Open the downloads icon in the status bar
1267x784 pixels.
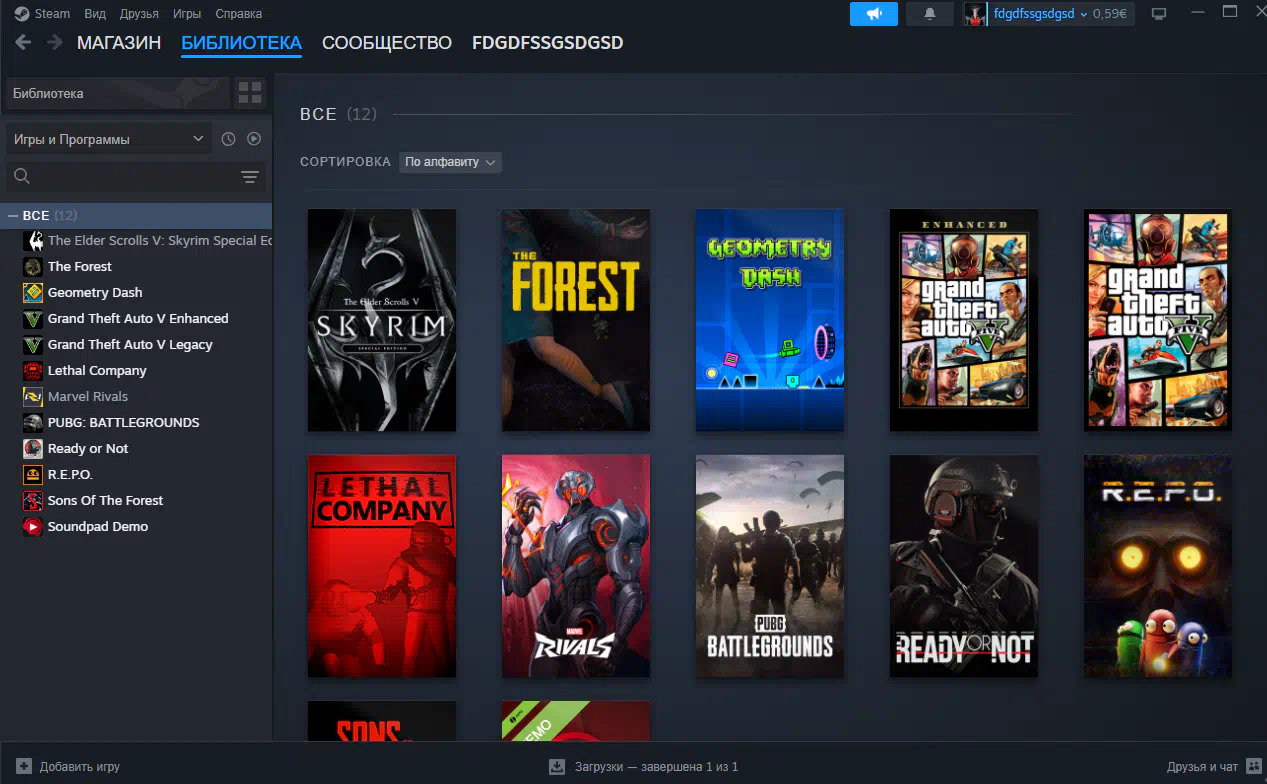[x=557, y=766]
